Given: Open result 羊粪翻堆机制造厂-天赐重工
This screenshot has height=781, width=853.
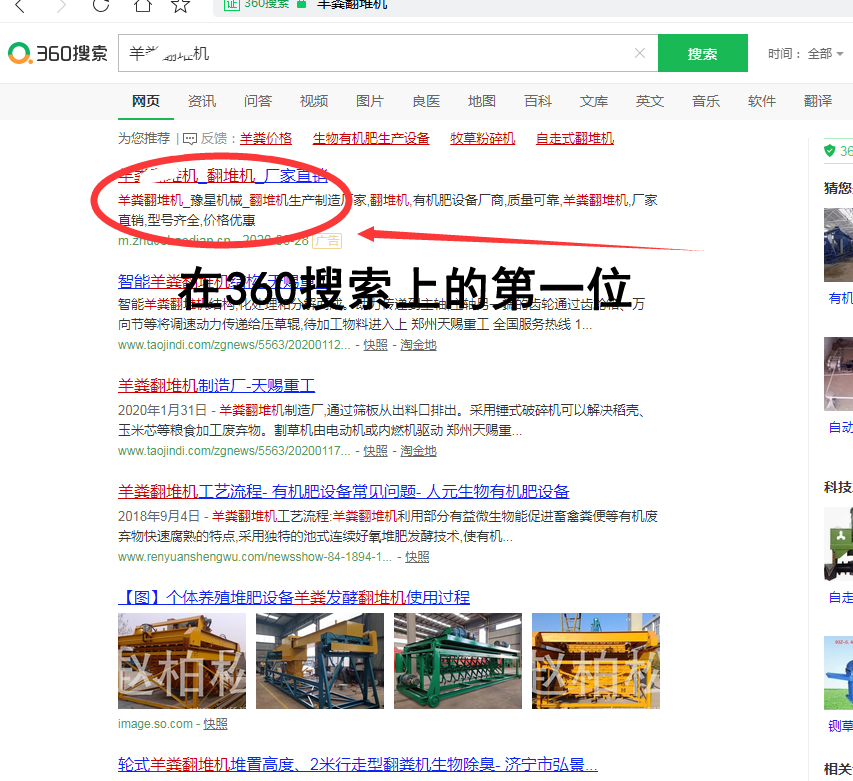Looking at the screenshot, I should [x=217, y=386].
